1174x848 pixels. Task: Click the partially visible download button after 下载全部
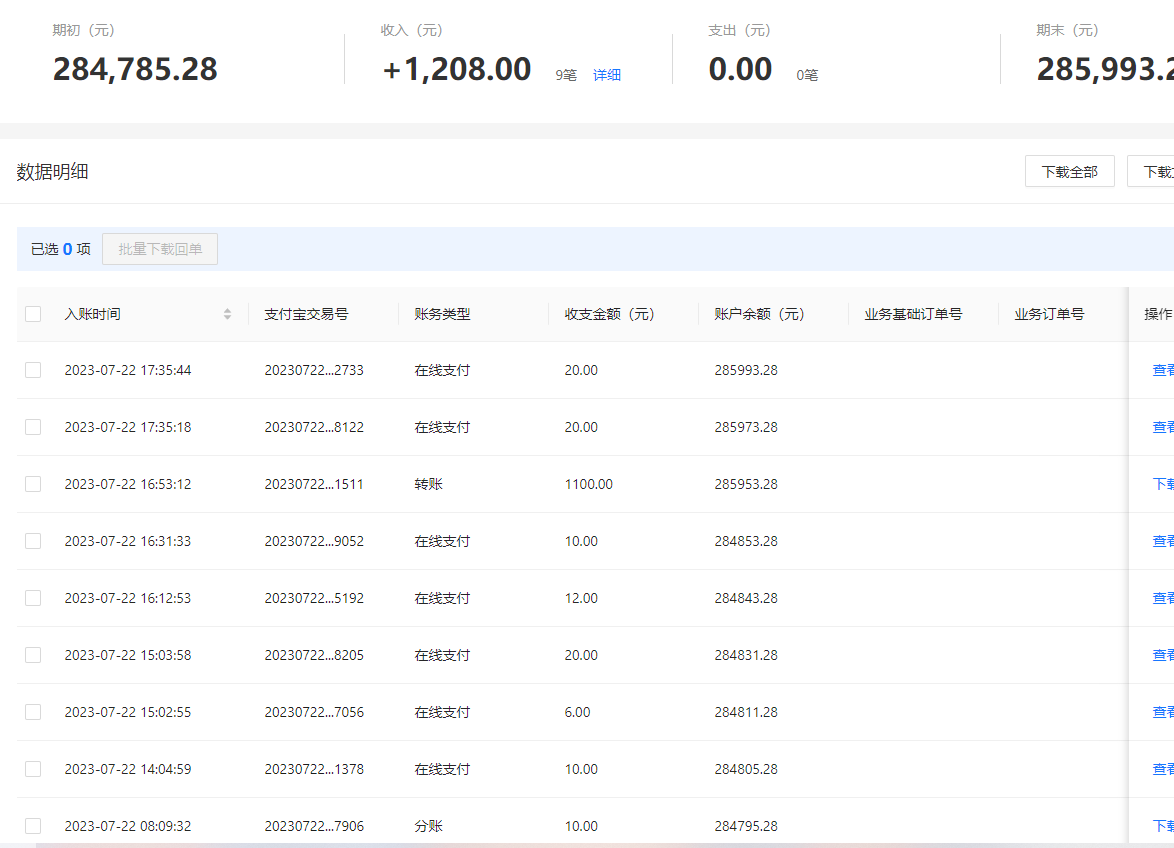pyautogui.click(x=1151, y=171)
